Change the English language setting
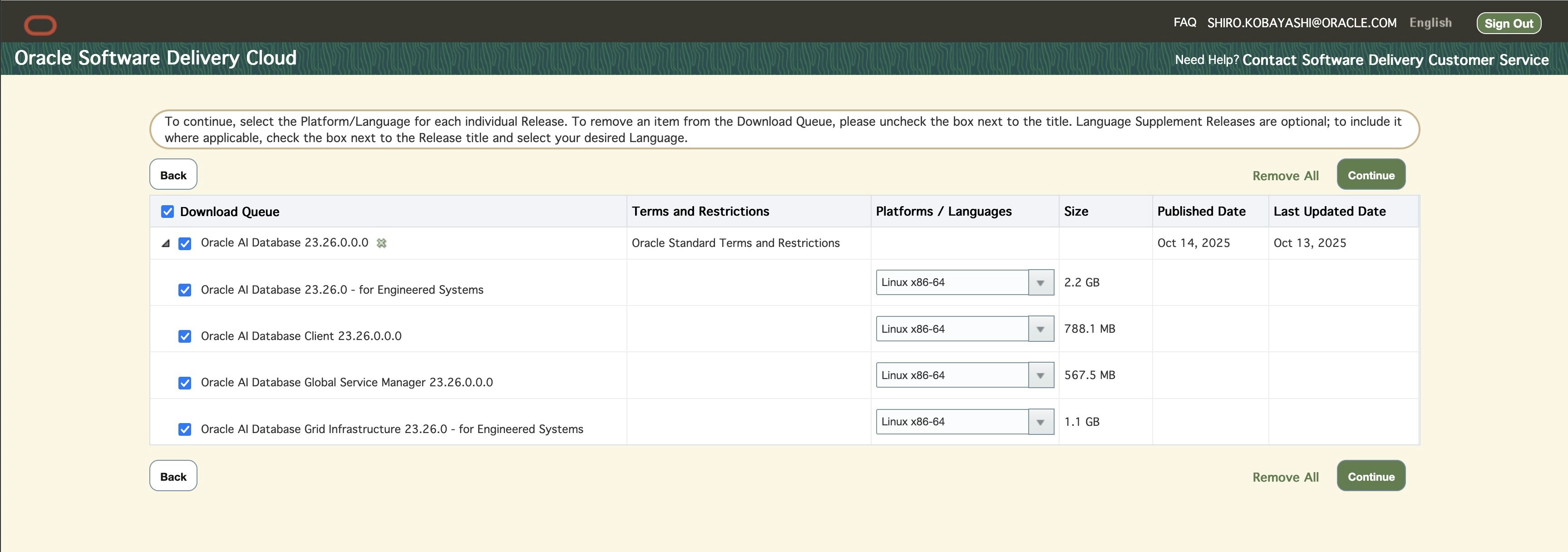 (x=1430, y=23)
